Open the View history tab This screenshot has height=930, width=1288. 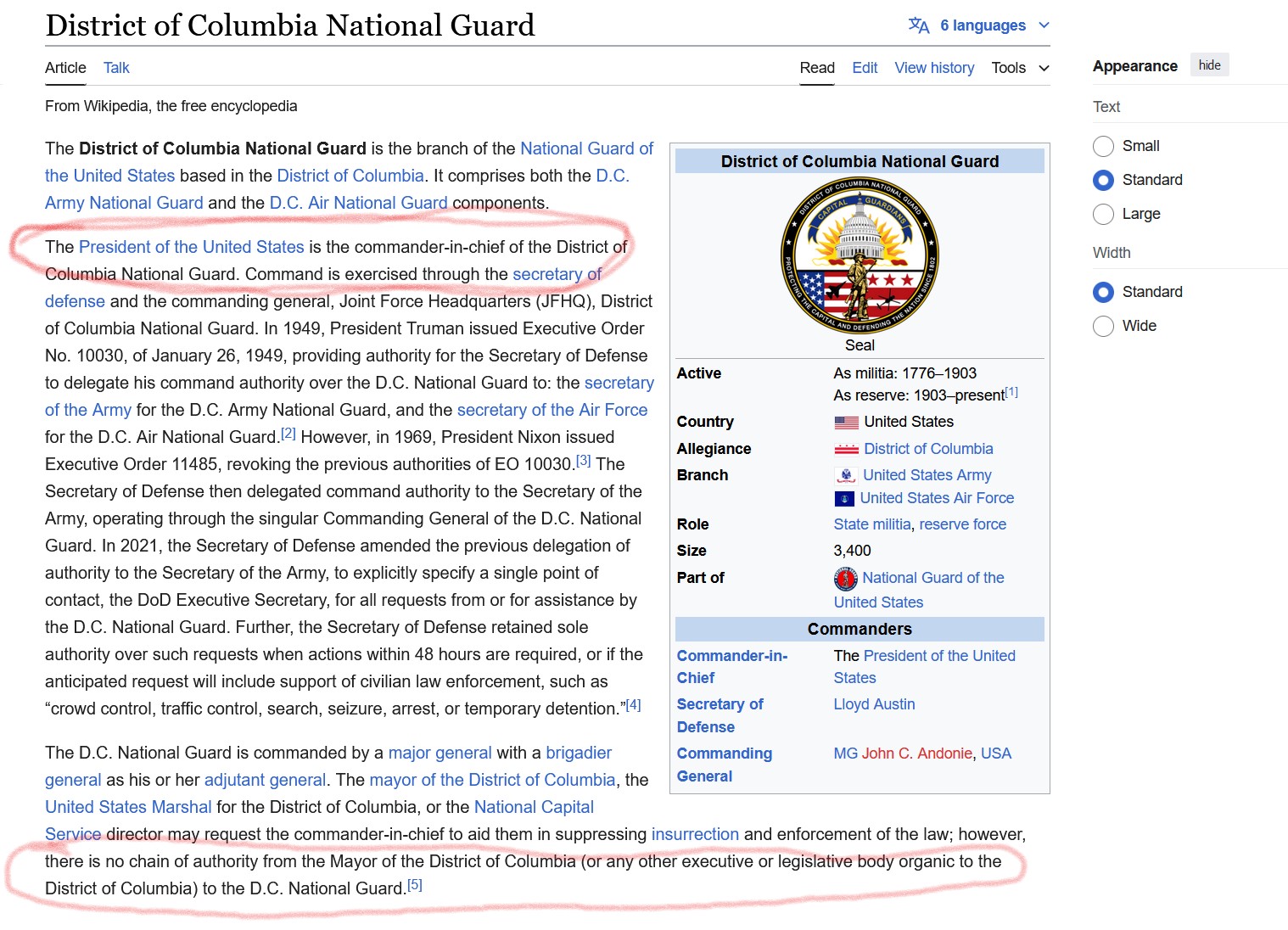click(x=934, y=68)
